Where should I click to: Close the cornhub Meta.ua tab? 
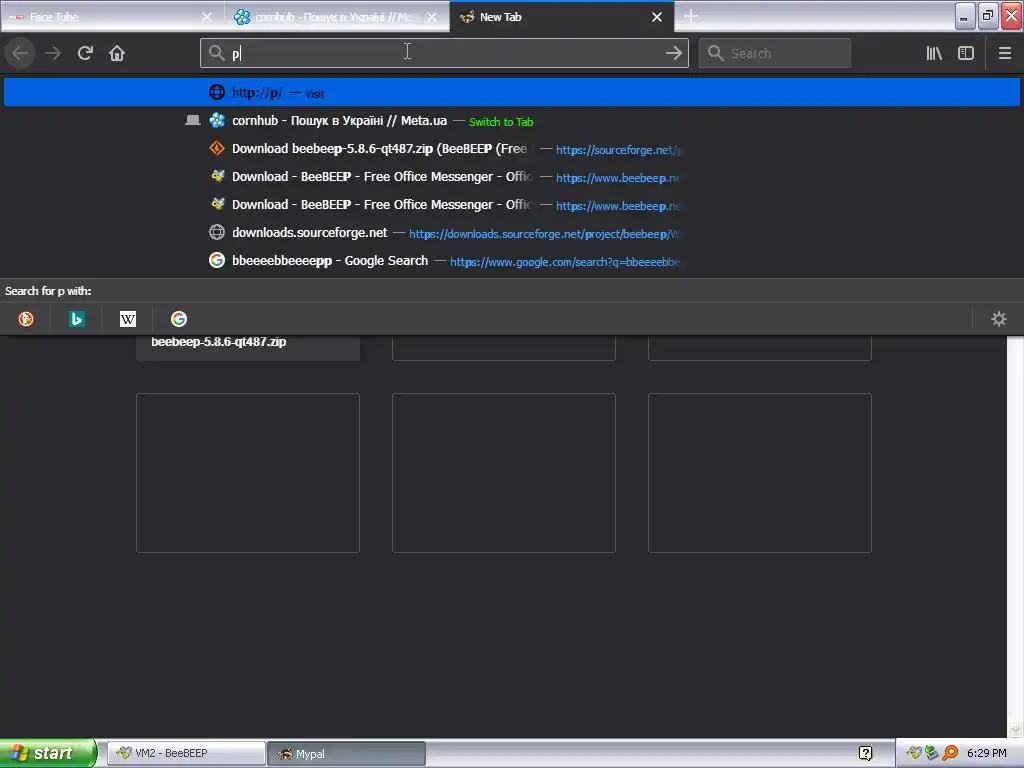[x=432, y=17]
